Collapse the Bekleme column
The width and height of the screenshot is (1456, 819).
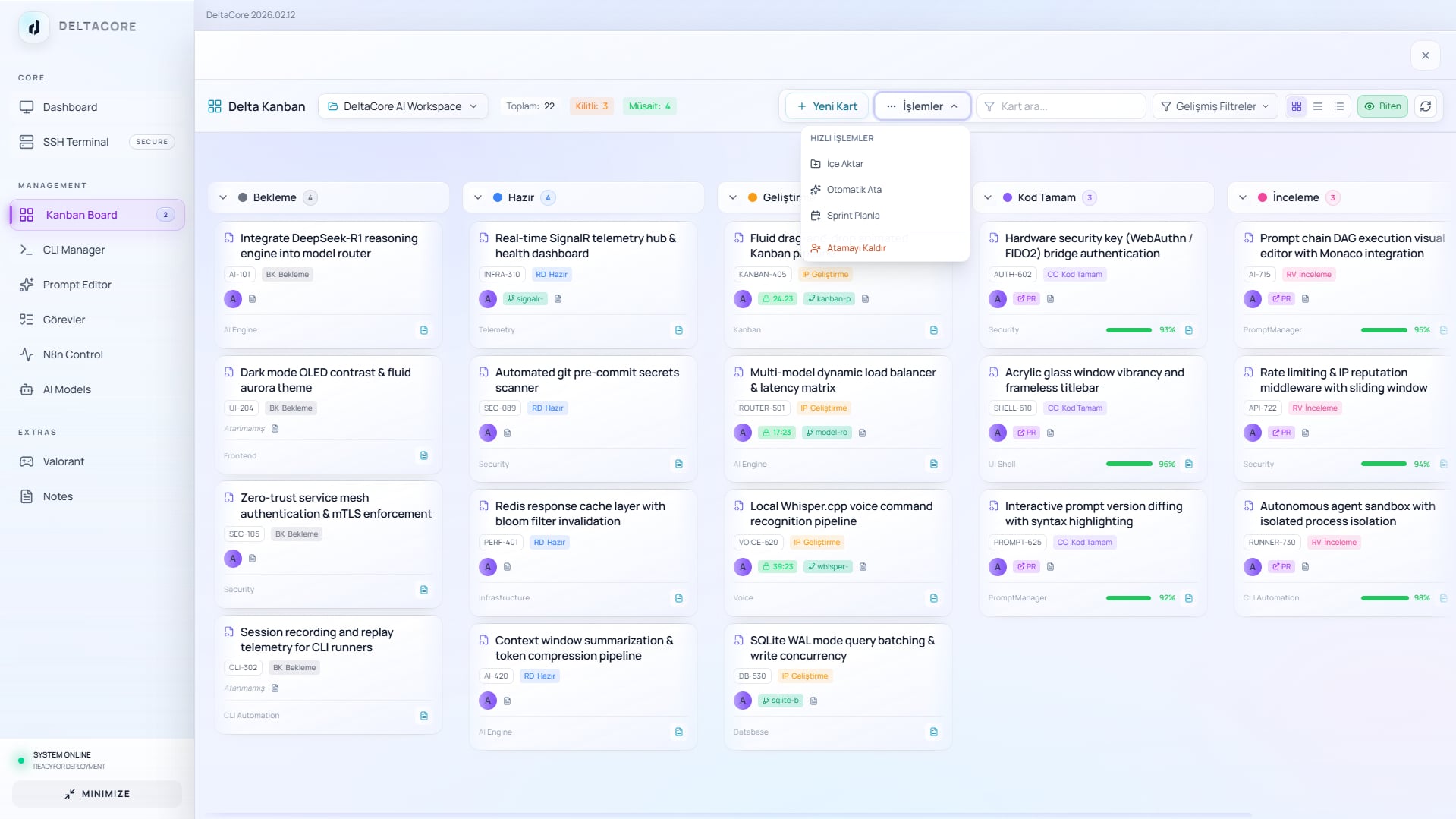pyautogui.click(x=223, y=197)
